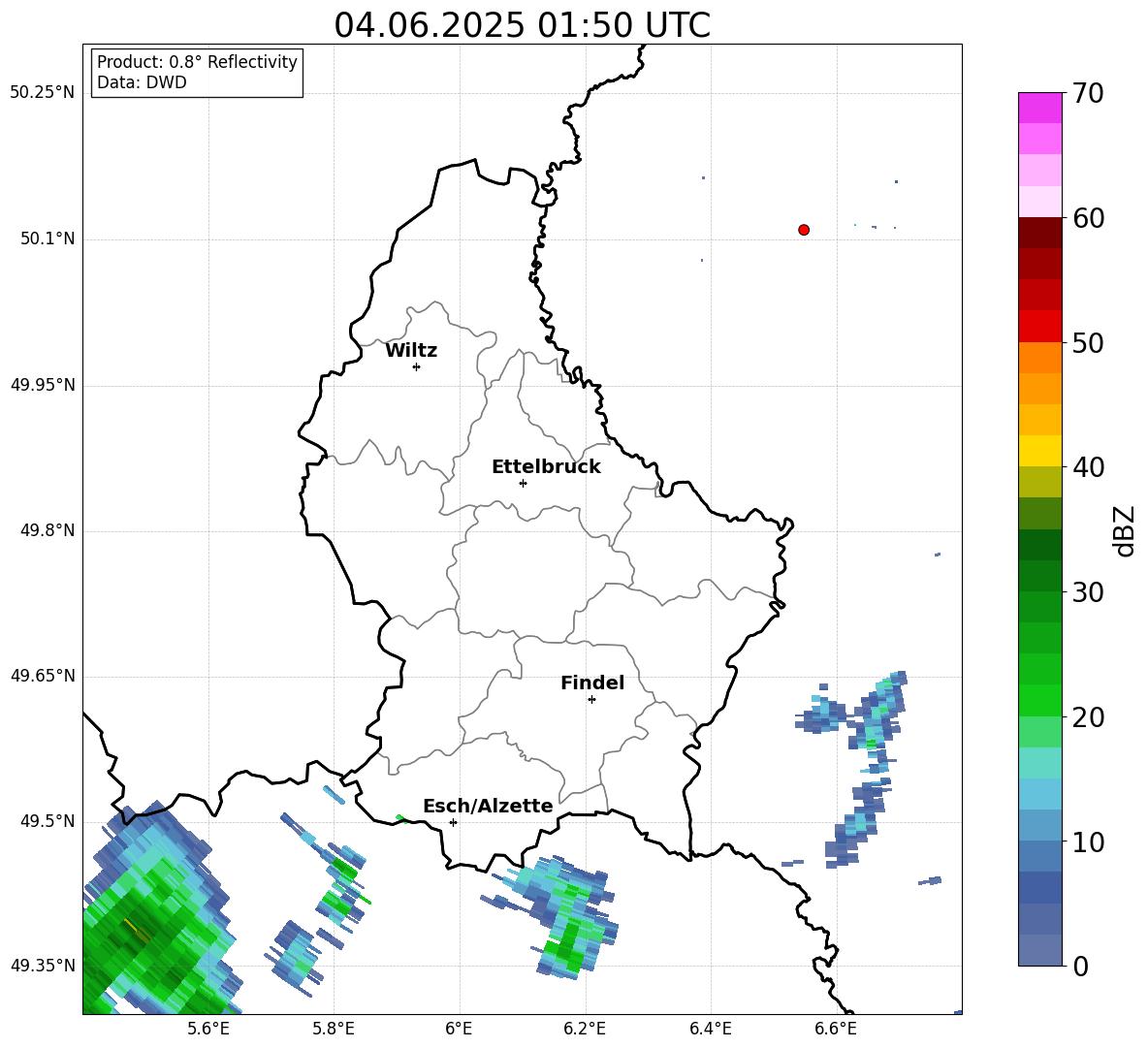Click the 5.6°E longitude label
The height and width of the screenshot is (1048, 1148).
(x=208, y=1029)
